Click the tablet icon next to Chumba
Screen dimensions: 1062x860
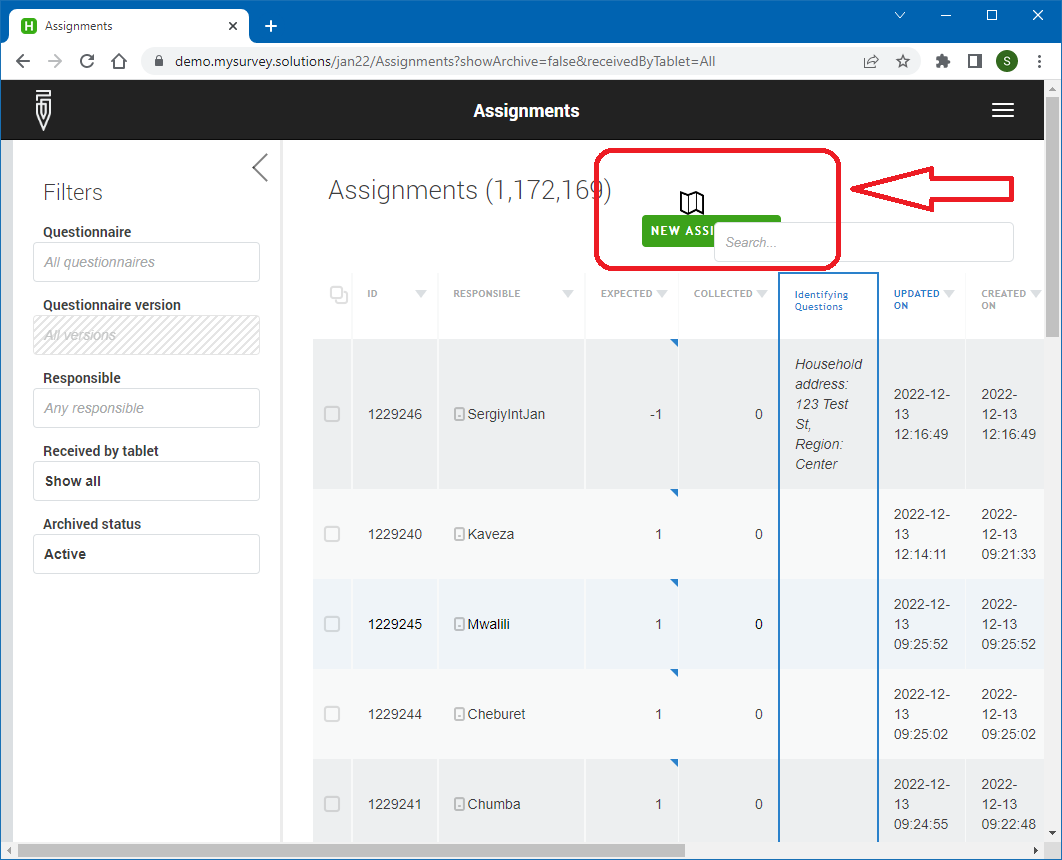click(459, 804)
